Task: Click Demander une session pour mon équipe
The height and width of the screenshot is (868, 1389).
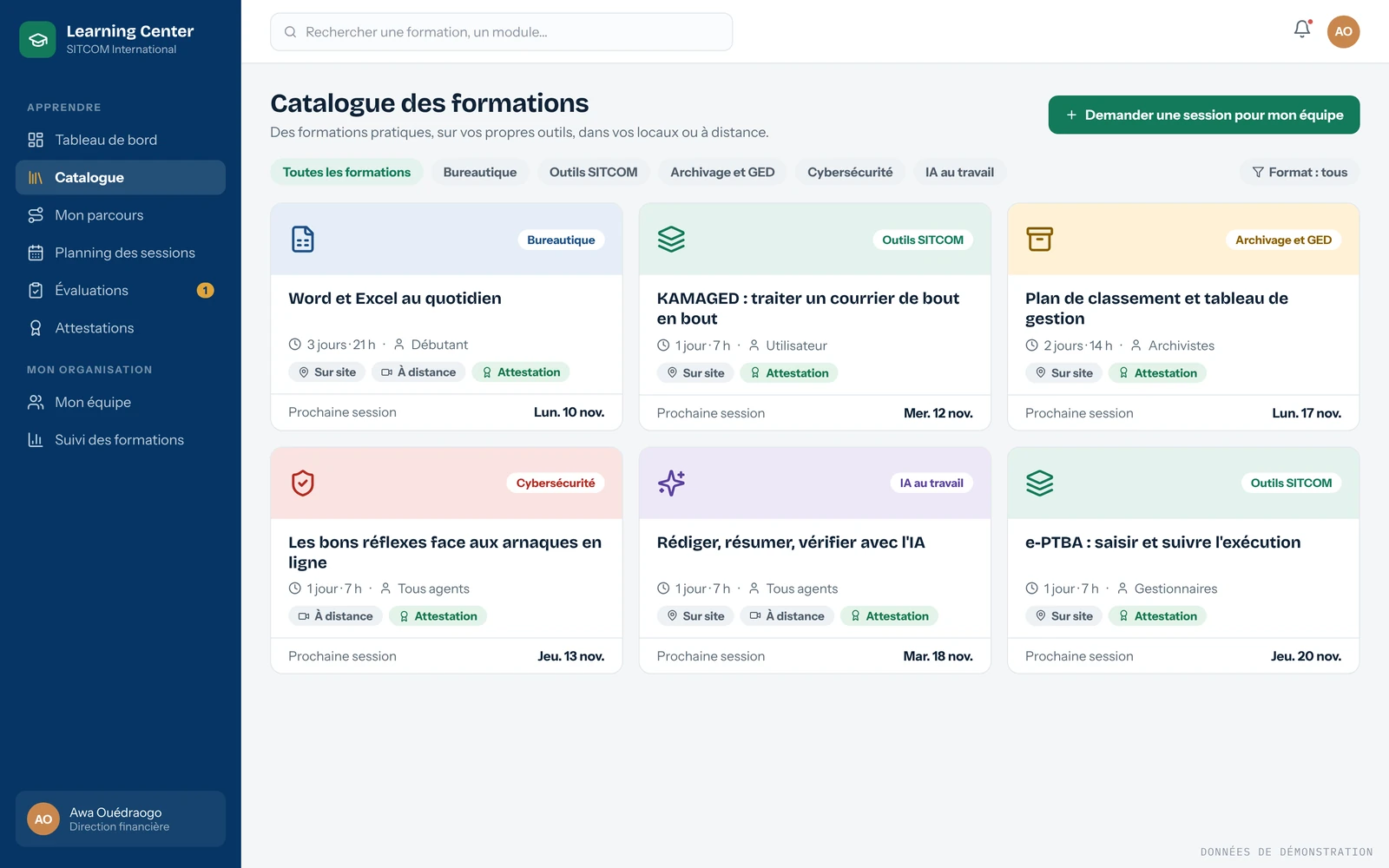Action: (x=1204, y=115)
